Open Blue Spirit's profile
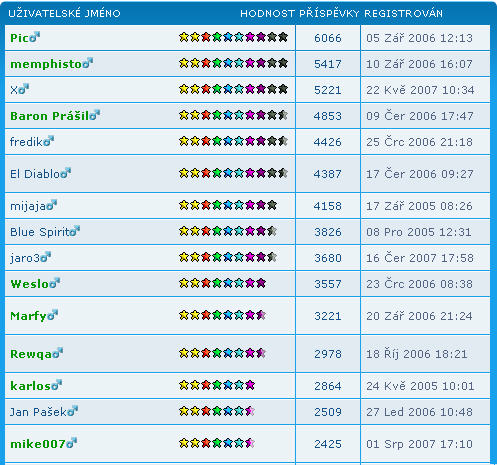The width and height of the screenshot is (497, 465). tap(40, 232)
